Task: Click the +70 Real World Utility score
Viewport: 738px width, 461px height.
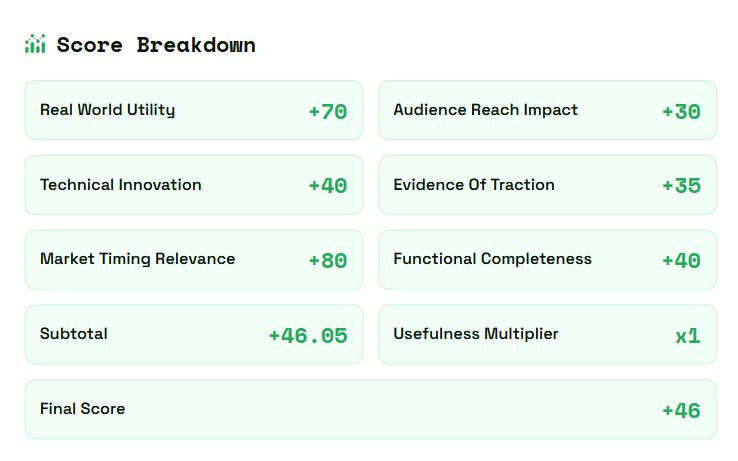Action: (x=328, y=111)
